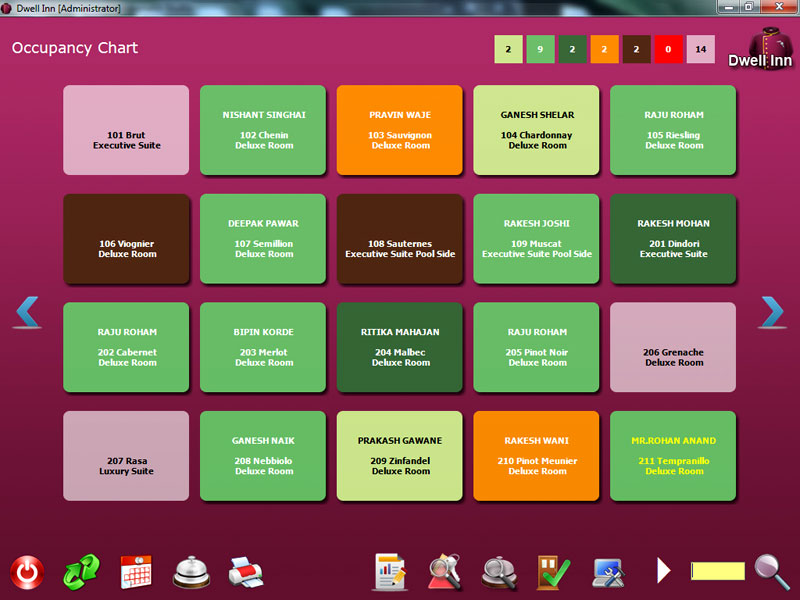Screen dimensions: 800x600
Task: Open the report chart document icon
Action: (x=391, y=571)
